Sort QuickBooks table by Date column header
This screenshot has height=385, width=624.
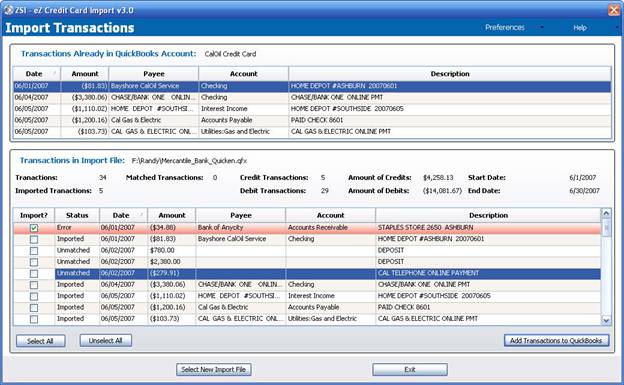pos(37,74)
